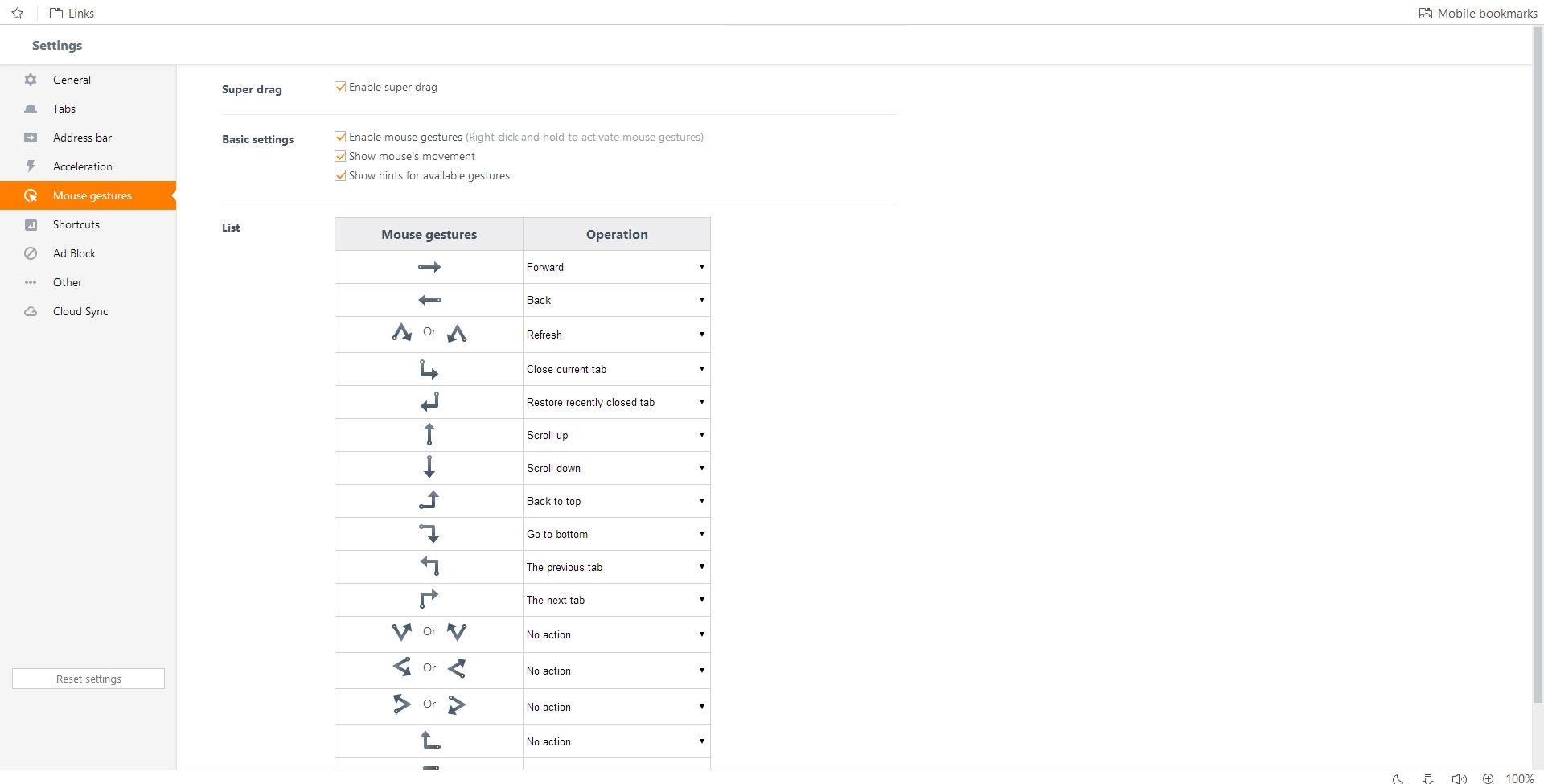Click the Ad Block circle-slash icon
Screen dimensions: 1544x784
[31, 253]
